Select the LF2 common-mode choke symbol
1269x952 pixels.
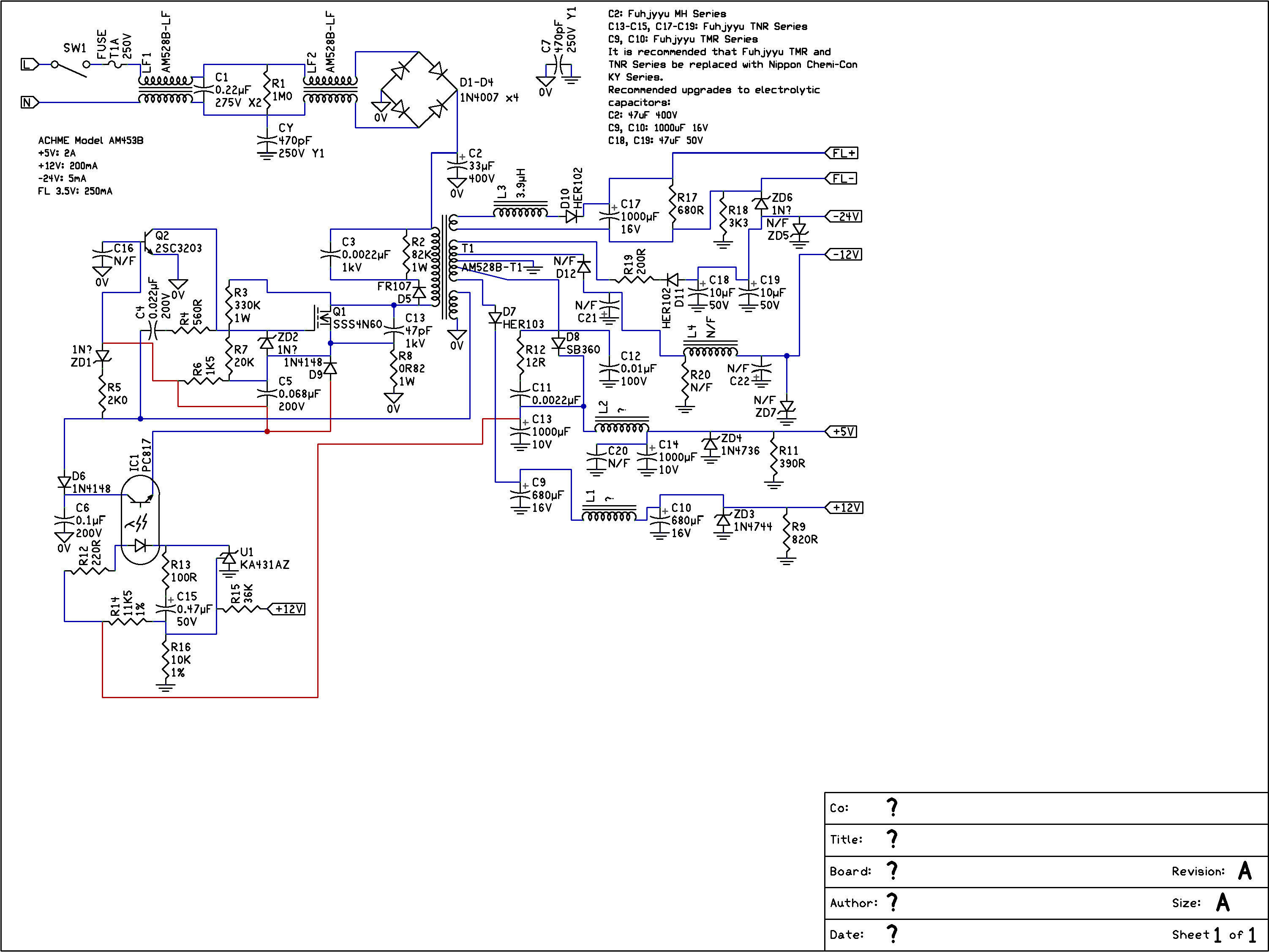pyautogui.click(x=330, y=90)
